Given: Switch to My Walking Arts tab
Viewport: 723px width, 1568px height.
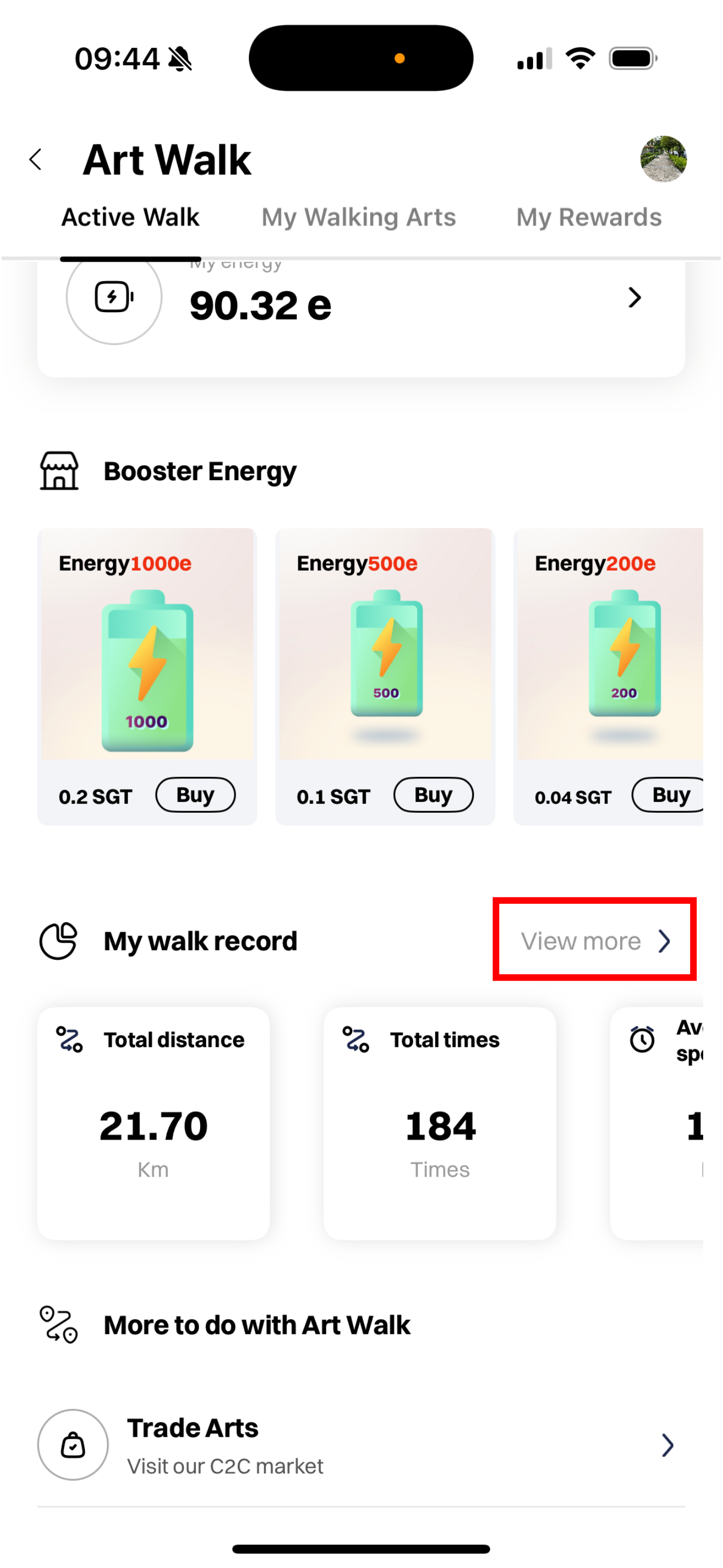Looking at the screenshot, I should point(358,217).
